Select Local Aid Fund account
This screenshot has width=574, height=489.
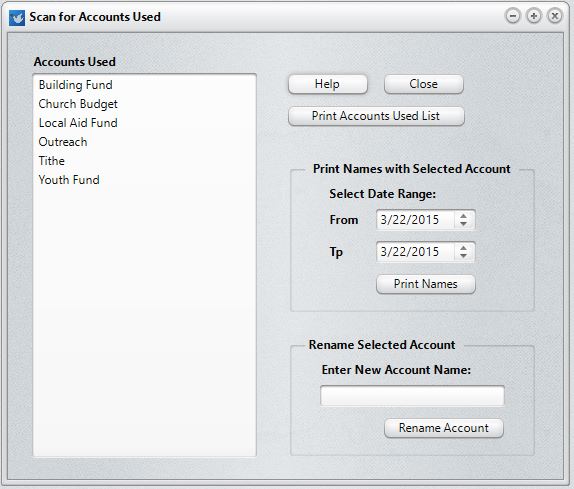(x=144, y=123)
